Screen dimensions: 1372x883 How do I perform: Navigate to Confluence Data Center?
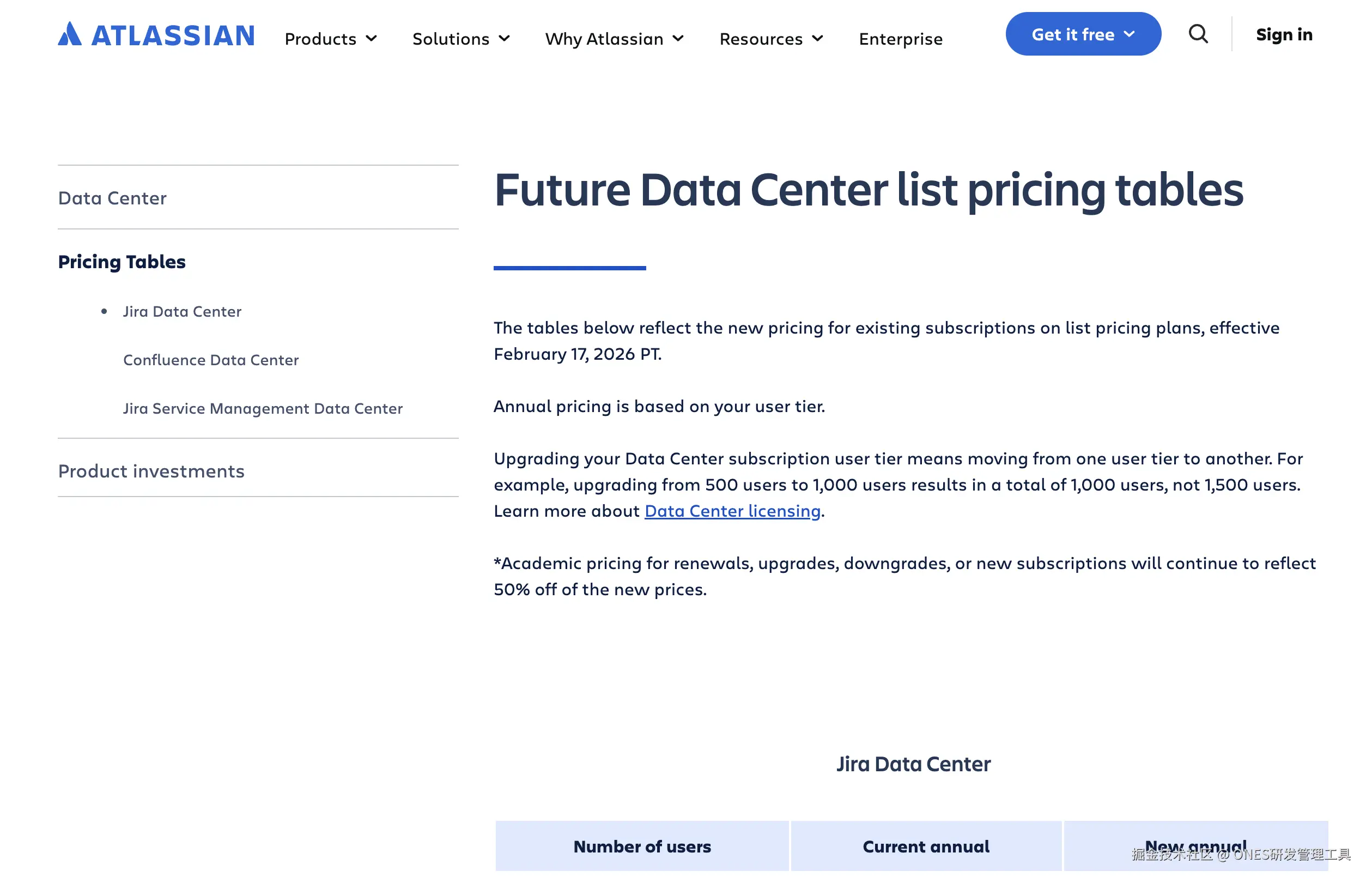211,360
